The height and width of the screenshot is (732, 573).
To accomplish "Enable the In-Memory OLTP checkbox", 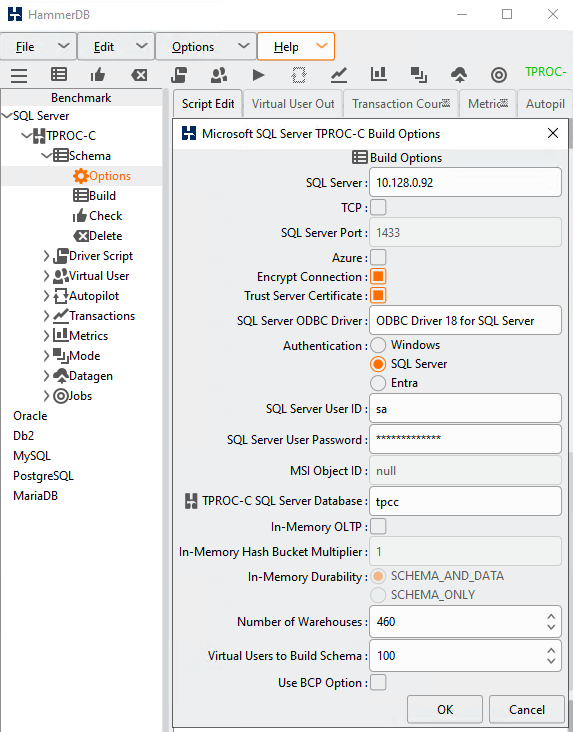I will coord(378,526).
